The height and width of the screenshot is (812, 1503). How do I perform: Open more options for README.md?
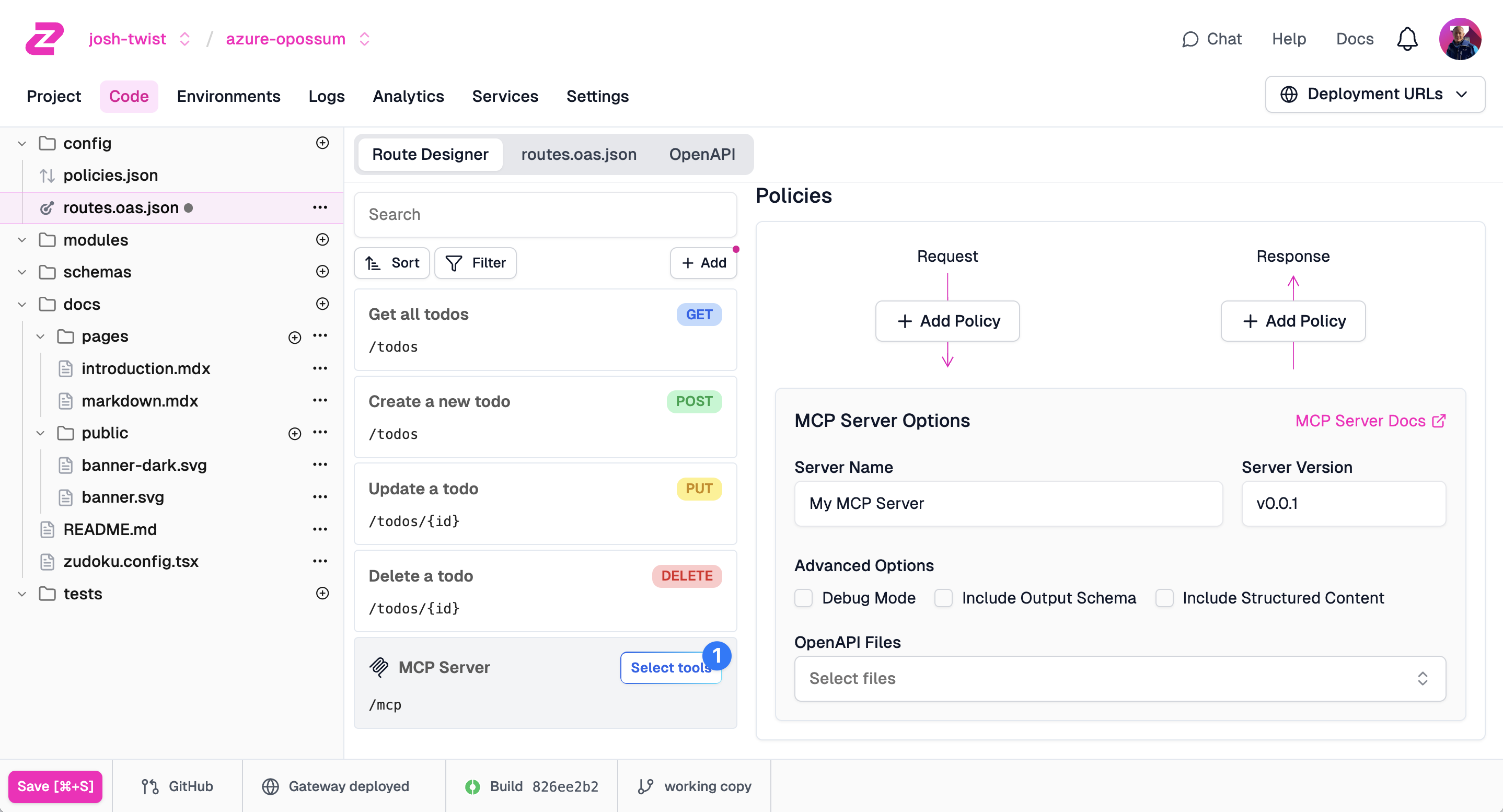[320, 529]
